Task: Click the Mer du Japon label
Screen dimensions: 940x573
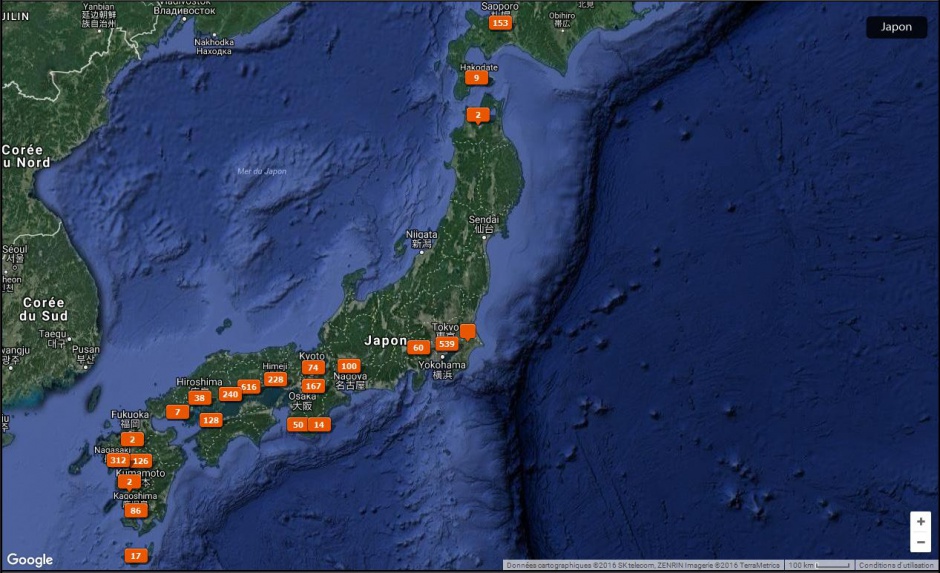Action: tap(262, 171)
